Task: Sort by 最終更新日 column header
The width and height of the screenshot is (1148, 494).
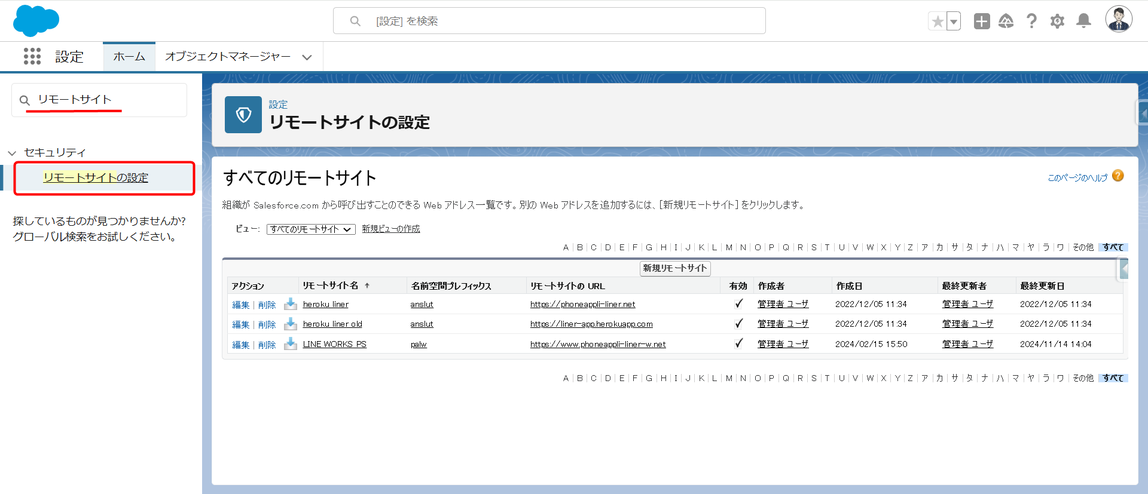Action: click(x=1041, y=285)
